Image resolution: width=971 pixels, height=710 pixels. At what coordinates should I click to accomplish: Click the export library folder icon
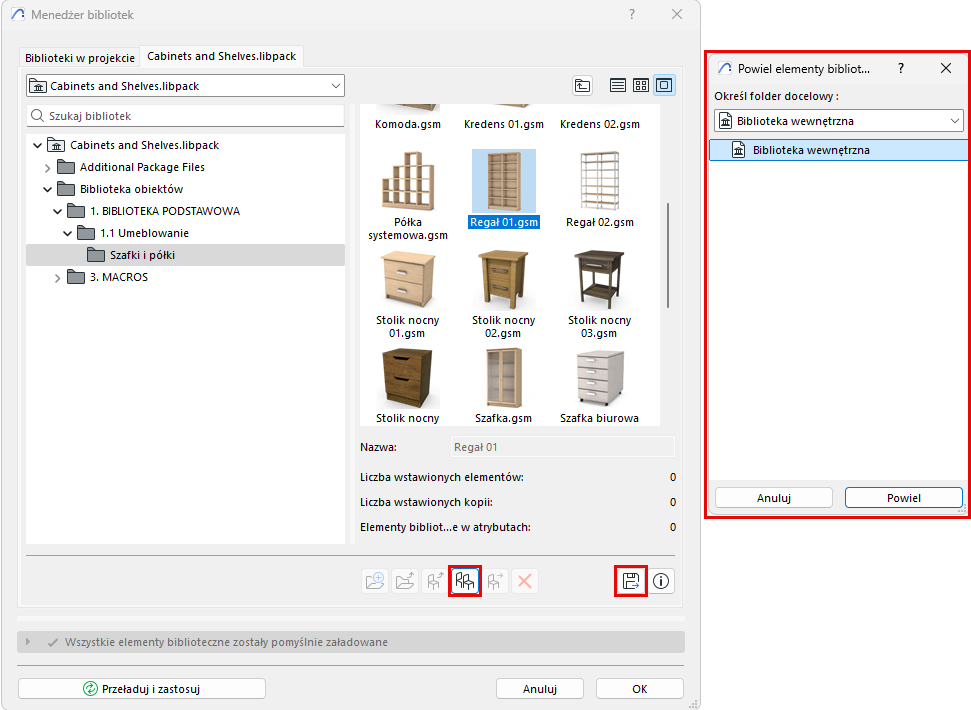pyautogui.click(x=405, y=581)
